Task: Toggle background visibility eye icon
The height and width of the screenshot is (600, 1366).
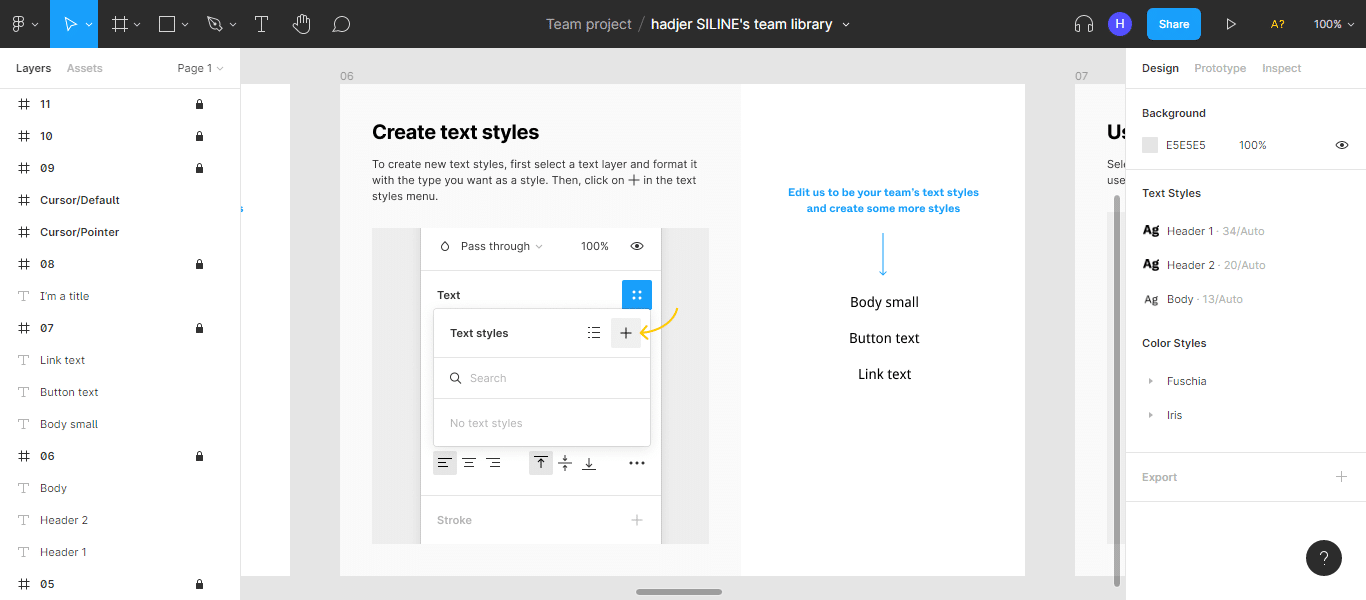Action: pos(1342,145)
